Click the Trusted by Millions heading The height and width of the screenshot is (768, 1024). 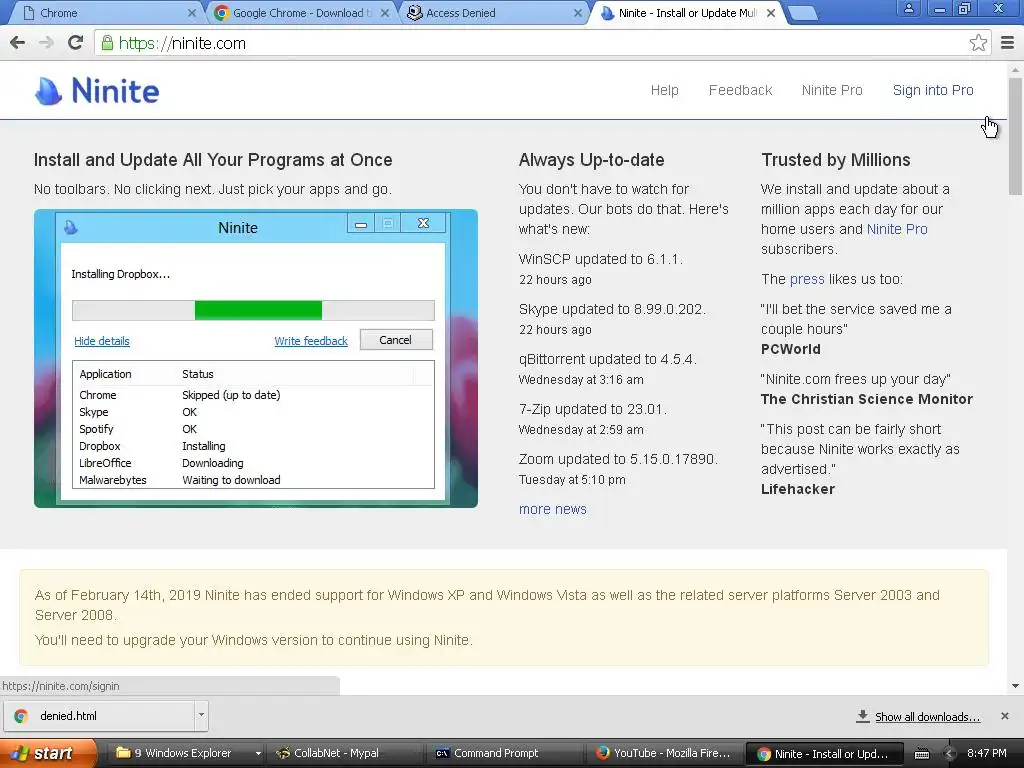(835, 160)
